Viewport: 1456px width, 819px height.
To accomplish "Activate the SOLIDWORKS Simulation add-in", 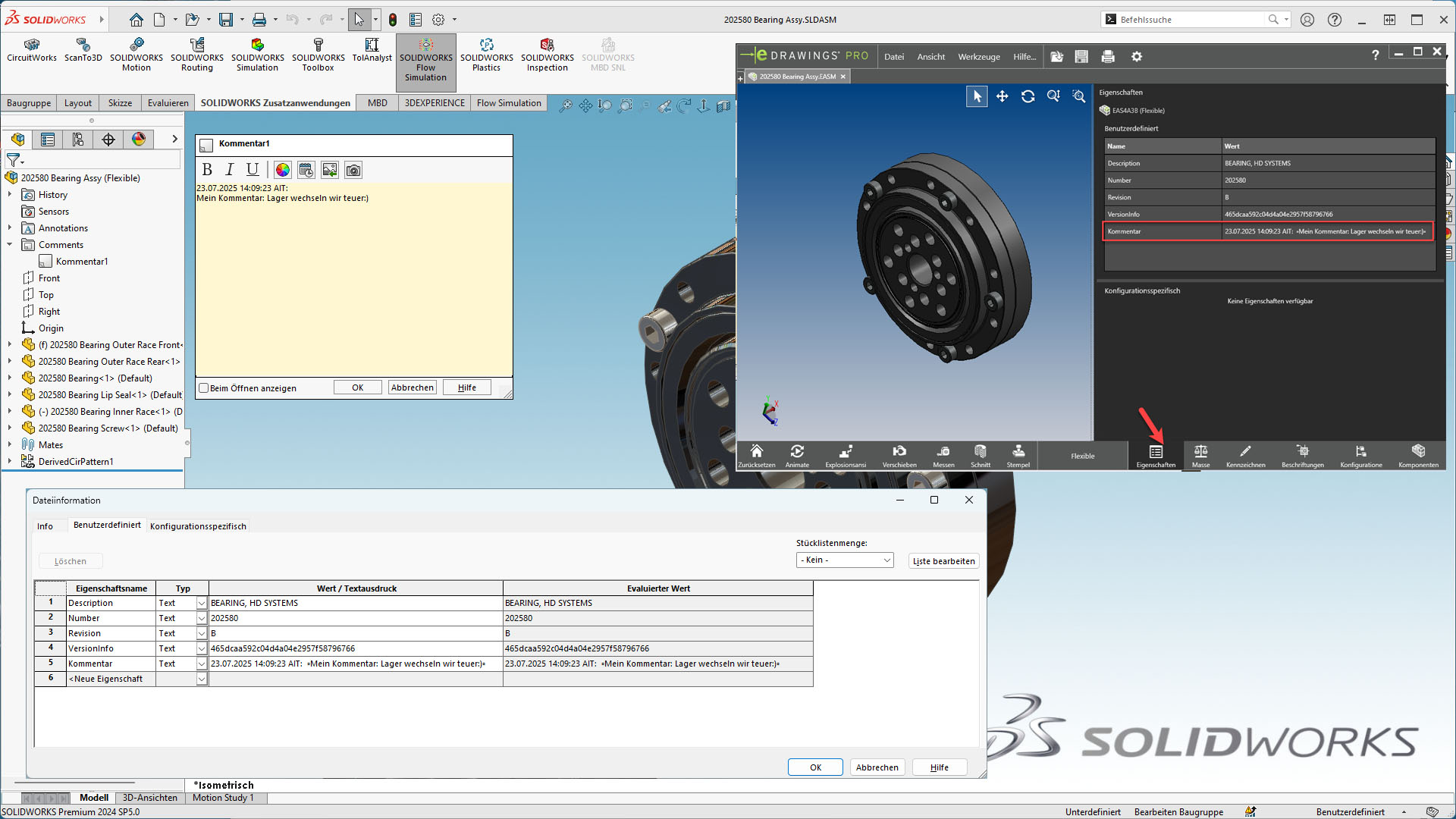I will pos(258,55).
